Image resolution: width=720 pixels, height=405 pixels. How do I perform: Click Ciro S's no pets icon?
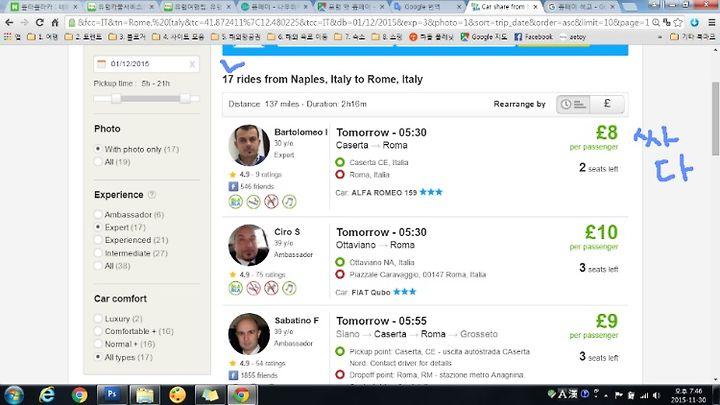point(271,288)
